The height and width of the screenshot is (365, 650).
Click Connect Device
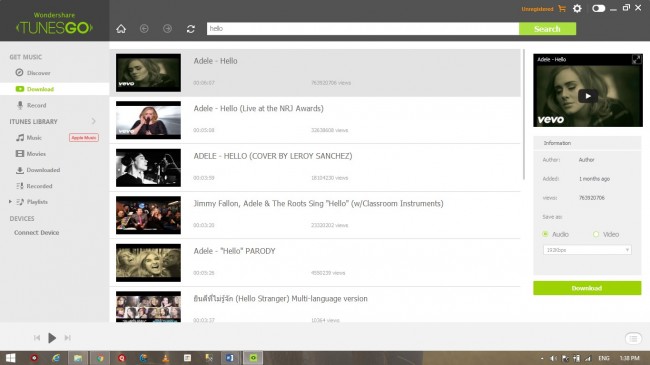pyautogui.click(x=36, y=232)
